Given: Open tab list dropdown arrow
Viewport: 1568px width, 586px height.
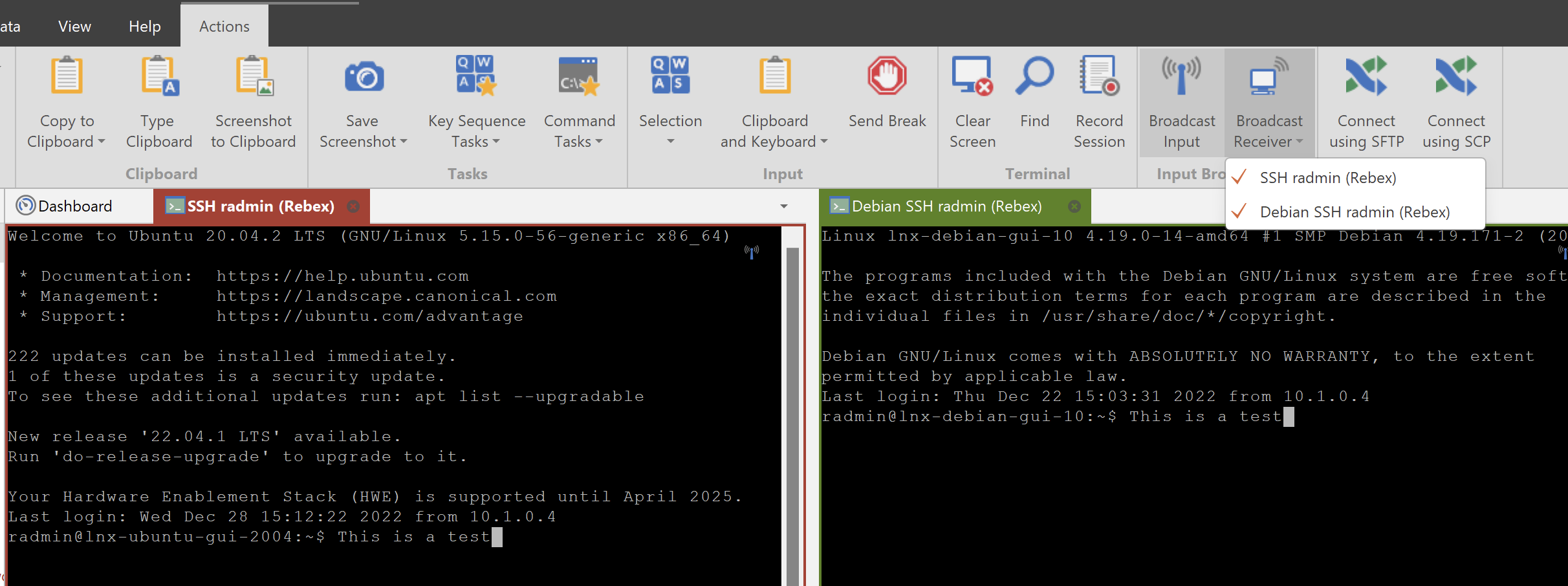Looking at the screenshot, I should pos(784,206).
